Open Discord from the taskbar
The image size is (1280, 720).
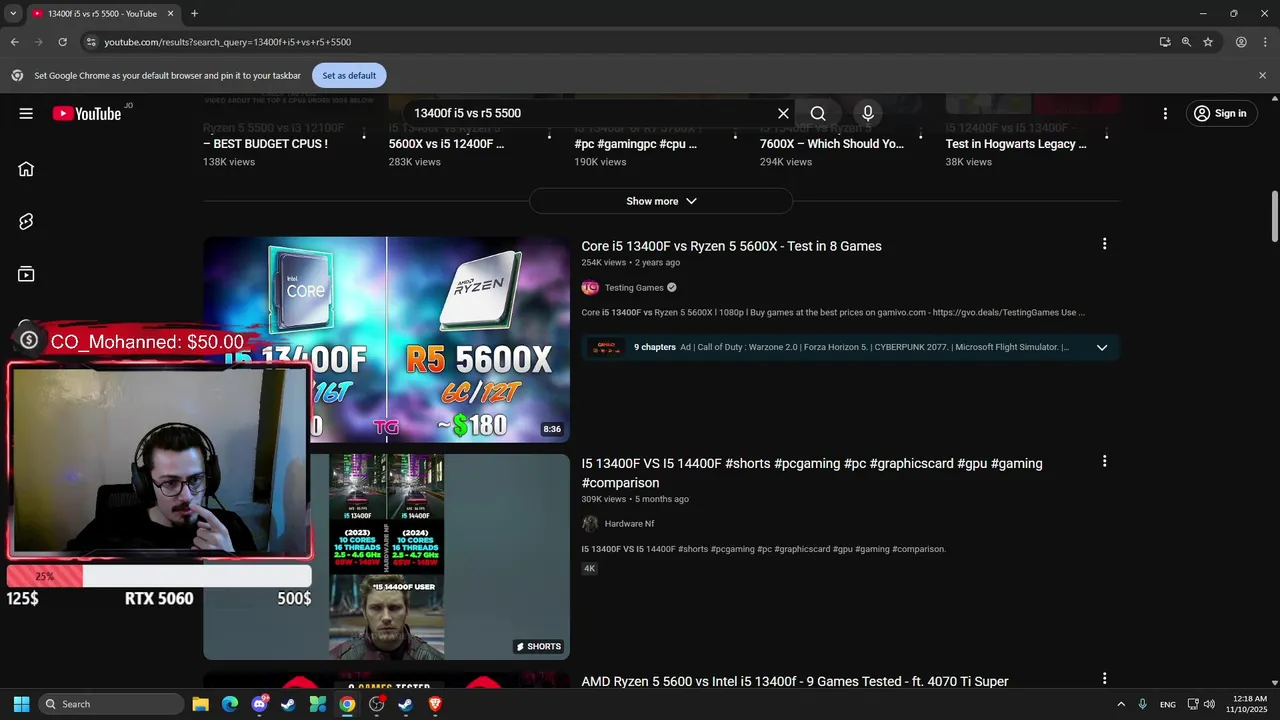coord(259,704)
